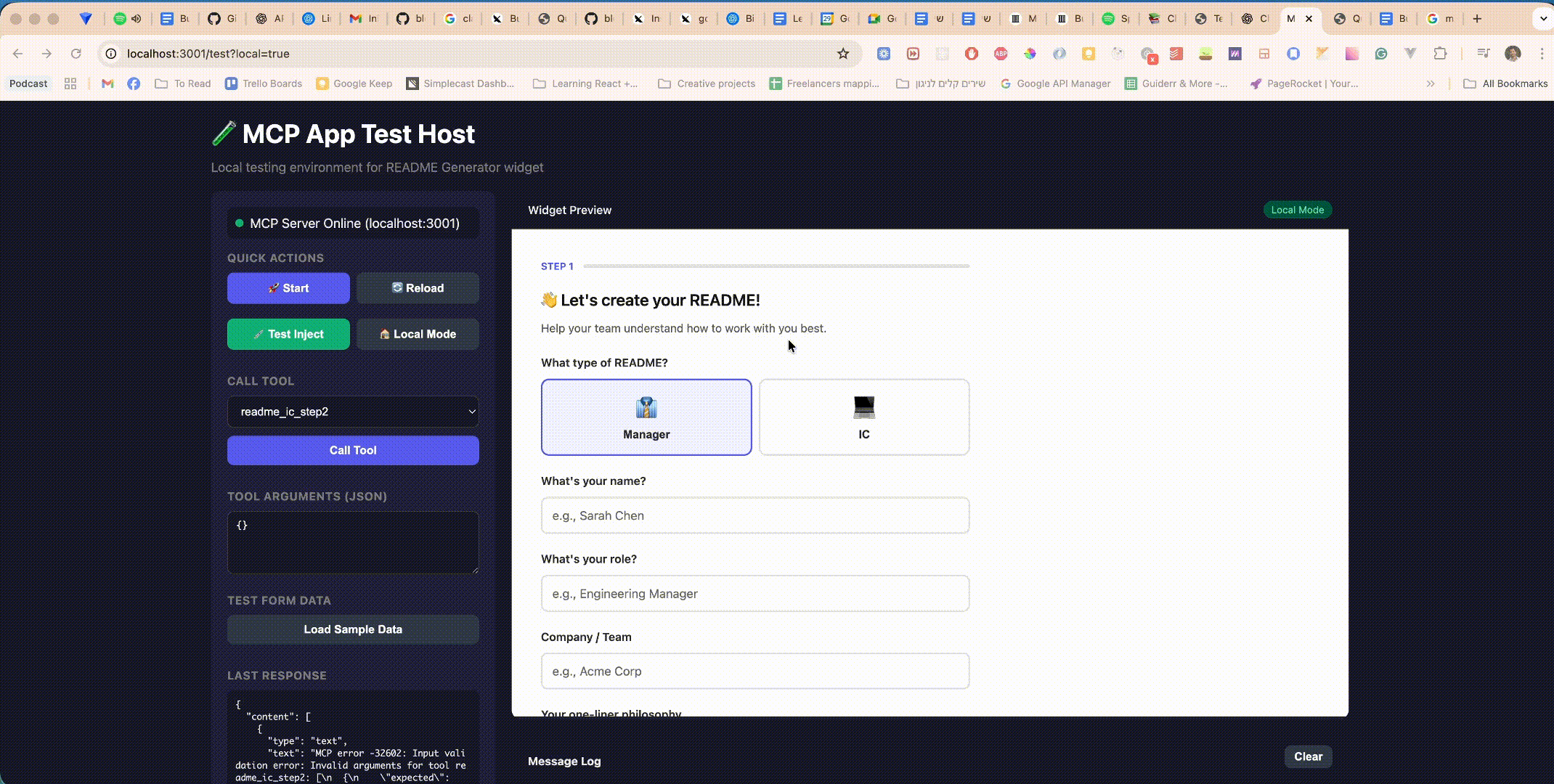Open a new browser tab
This screenshot has height=784, width=1554.
click(1477, 19)
